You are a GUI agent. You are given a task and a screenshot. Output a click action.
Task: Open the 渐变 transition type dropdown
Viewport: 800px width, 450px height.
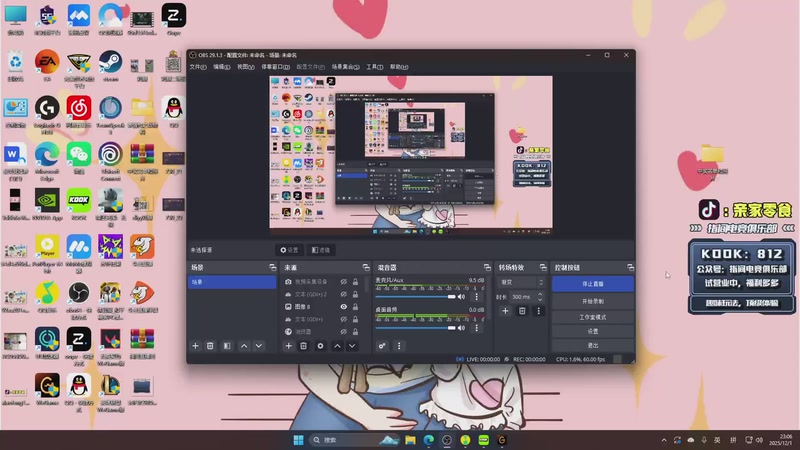(x=522, y=282)
